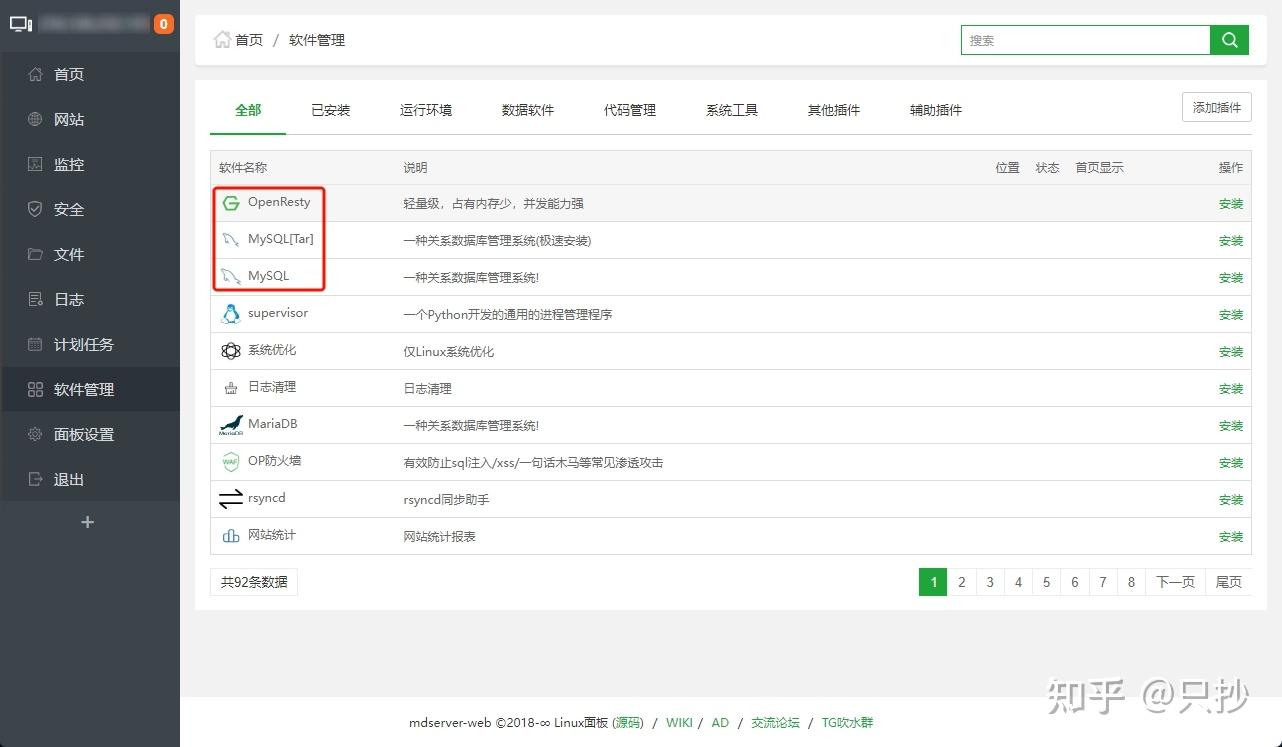
Task: Click inside the search input field
Action: pos(1085,40)
